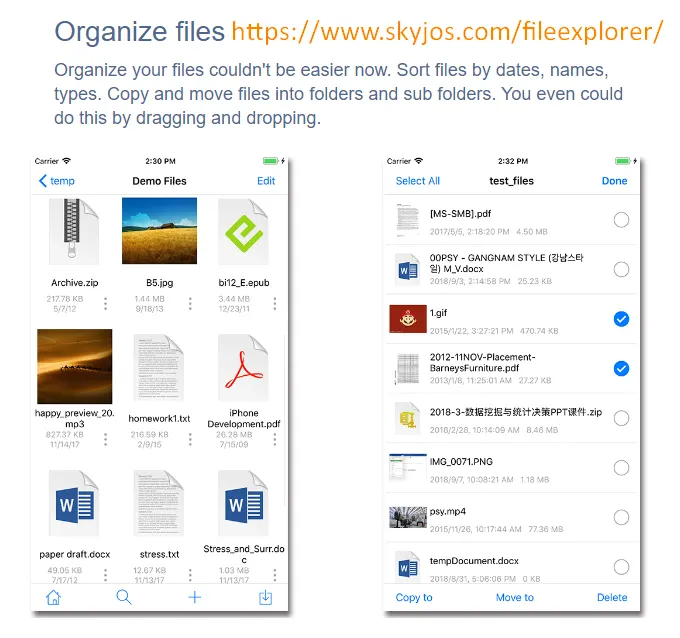This screenshot has height=638, width=680.
Task: Open more options for bi12_E.epub
Action: click(x=275, y=304)
